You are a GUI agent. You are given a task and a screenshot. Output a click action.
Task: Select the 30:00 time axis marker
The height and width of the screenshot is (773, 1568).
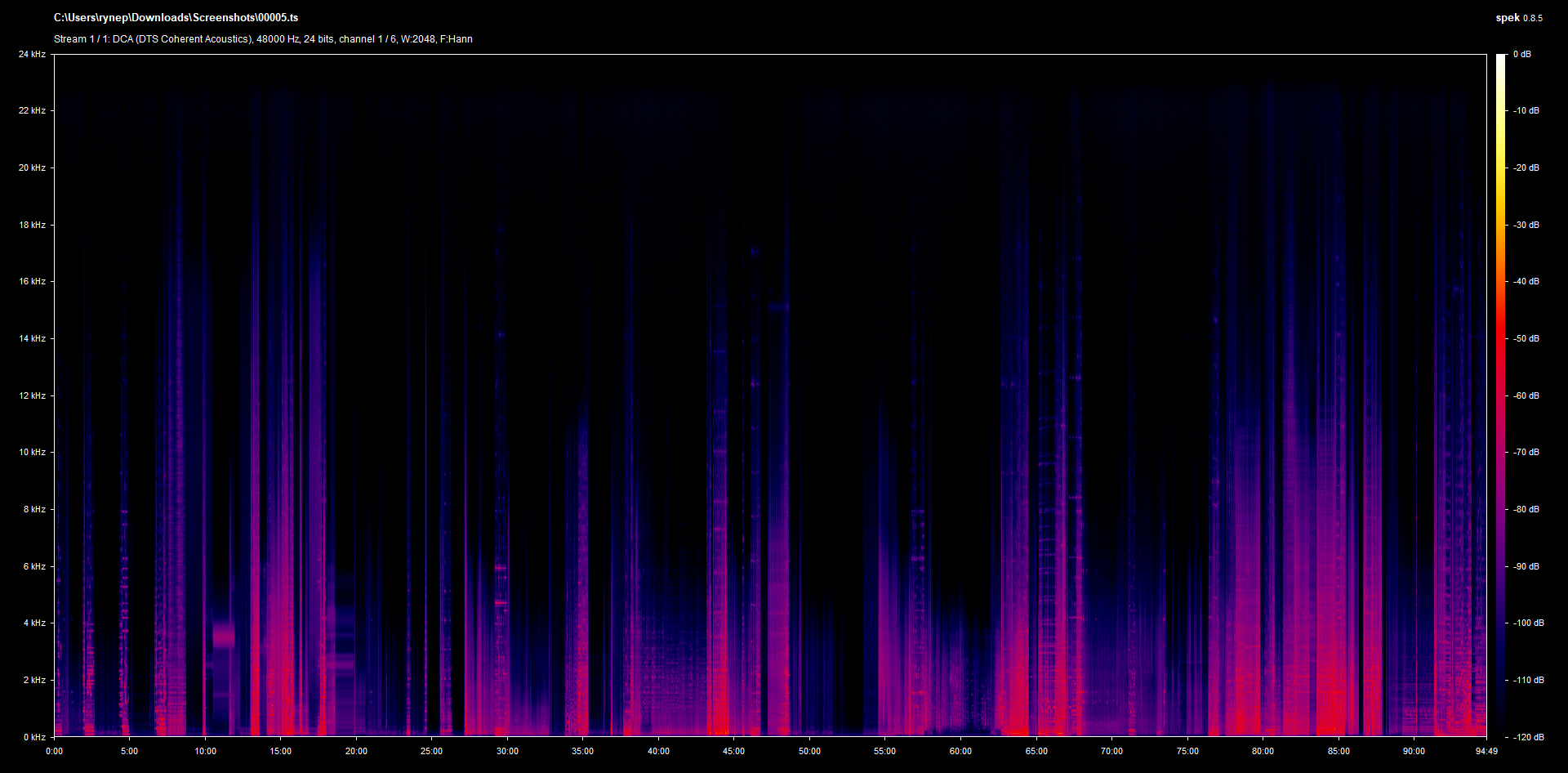pyautogui.click(x=507, y=751)
